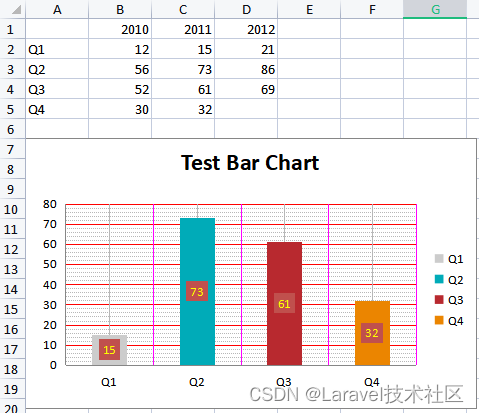Image resolution: width=479 pixels, height=413 pixels.
Task: Click cell containing 2010
Action: click(120, 29)
